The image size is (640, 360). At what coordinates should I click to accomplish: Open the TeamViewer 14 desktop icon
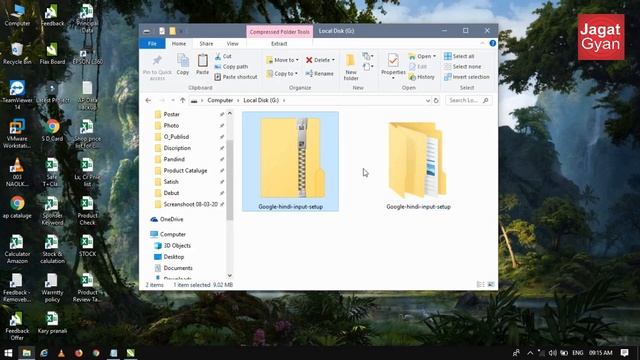pyautogui.click(x=17, y=95)
